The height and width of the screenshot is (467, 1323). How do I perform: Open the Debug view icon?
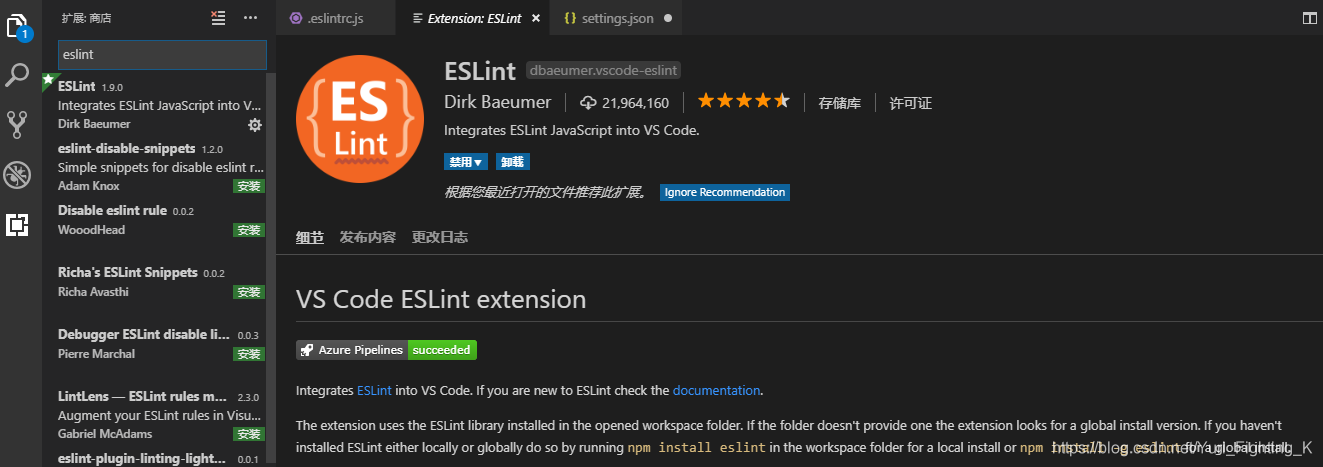18,175
